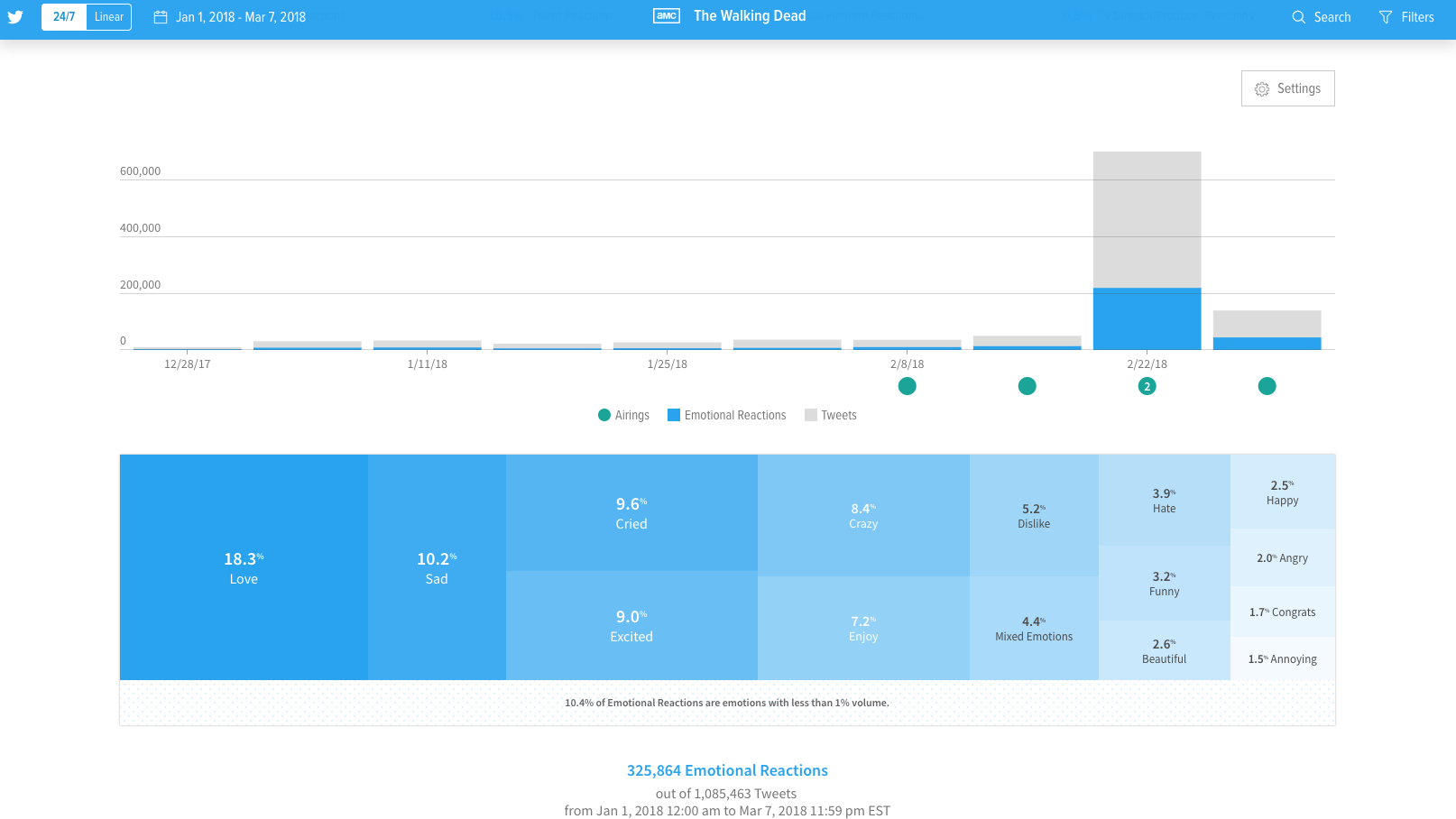The height and width of the screenshot is (819, 1456).
Task: Open the Search field label
Action: click(x=1332, y=17)
